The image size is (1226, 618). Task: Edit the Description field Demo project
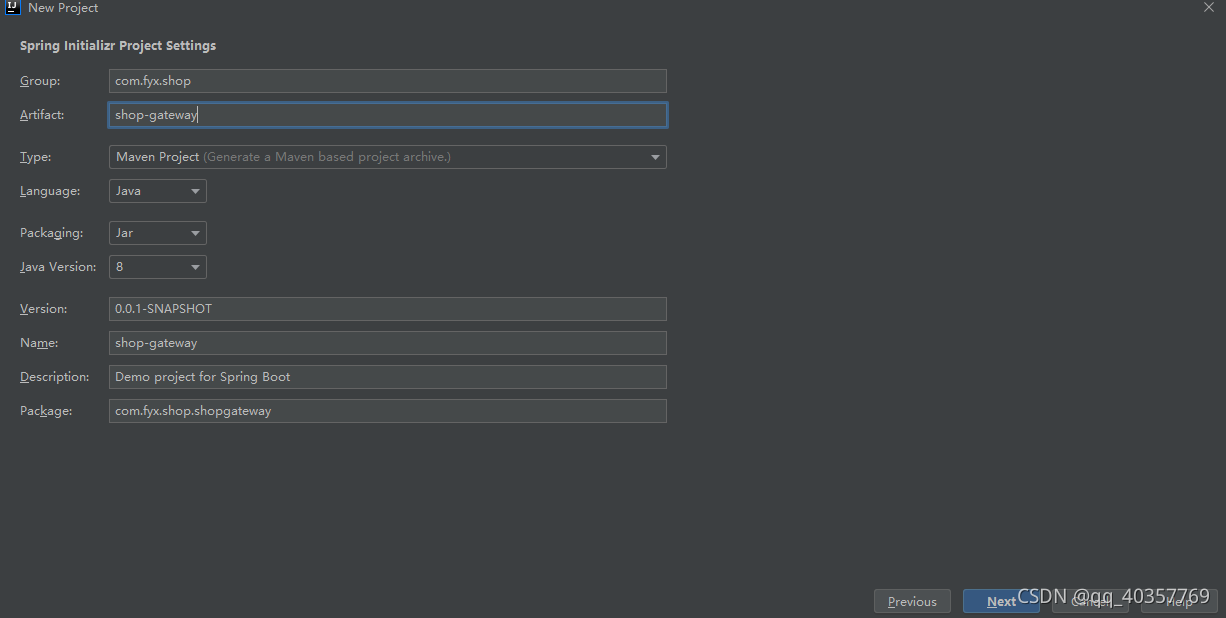[x=388, y=377]
